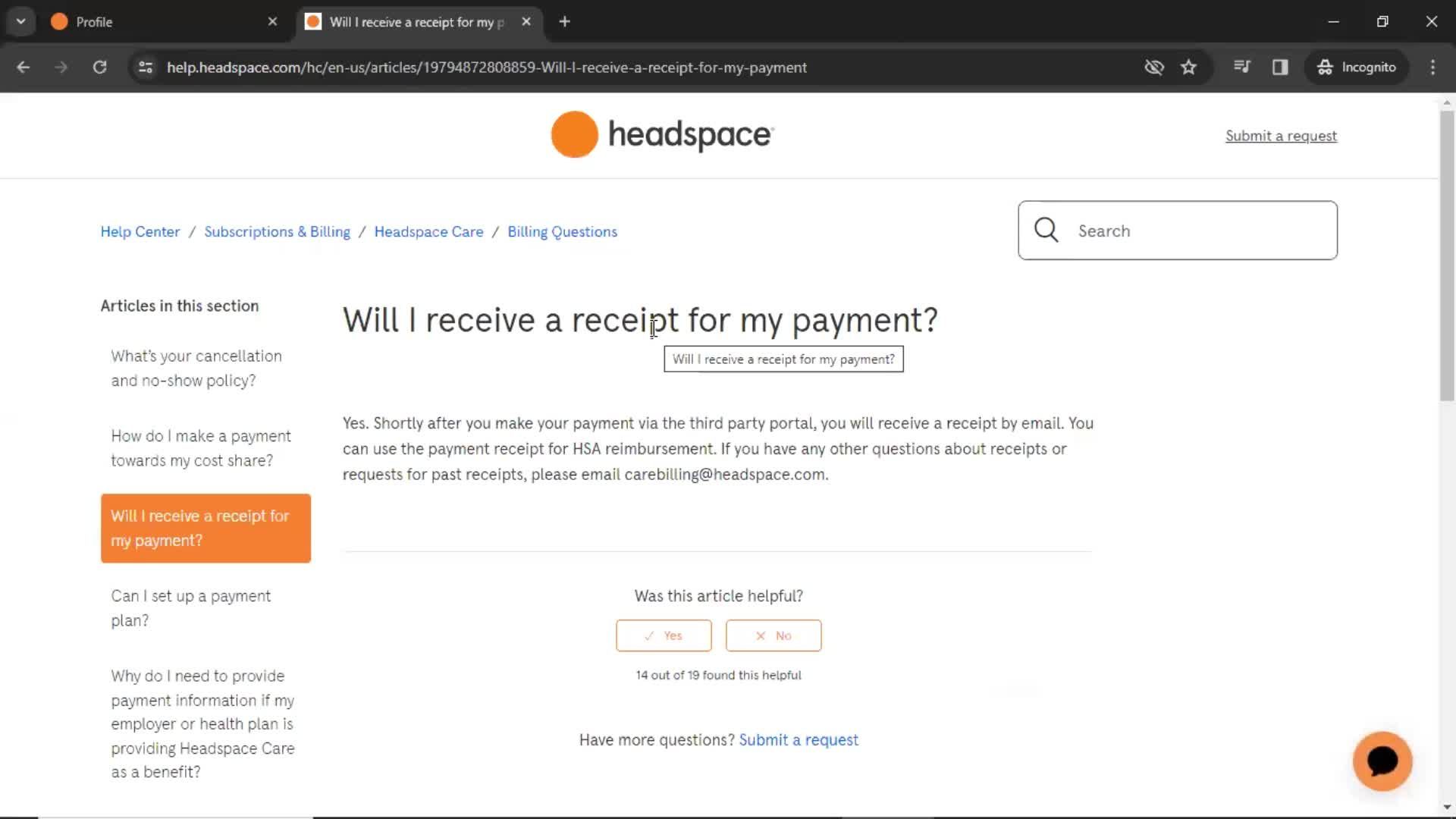
Task: Open 'Why do I need to provide payment information' article
Action: coord(202,724)
